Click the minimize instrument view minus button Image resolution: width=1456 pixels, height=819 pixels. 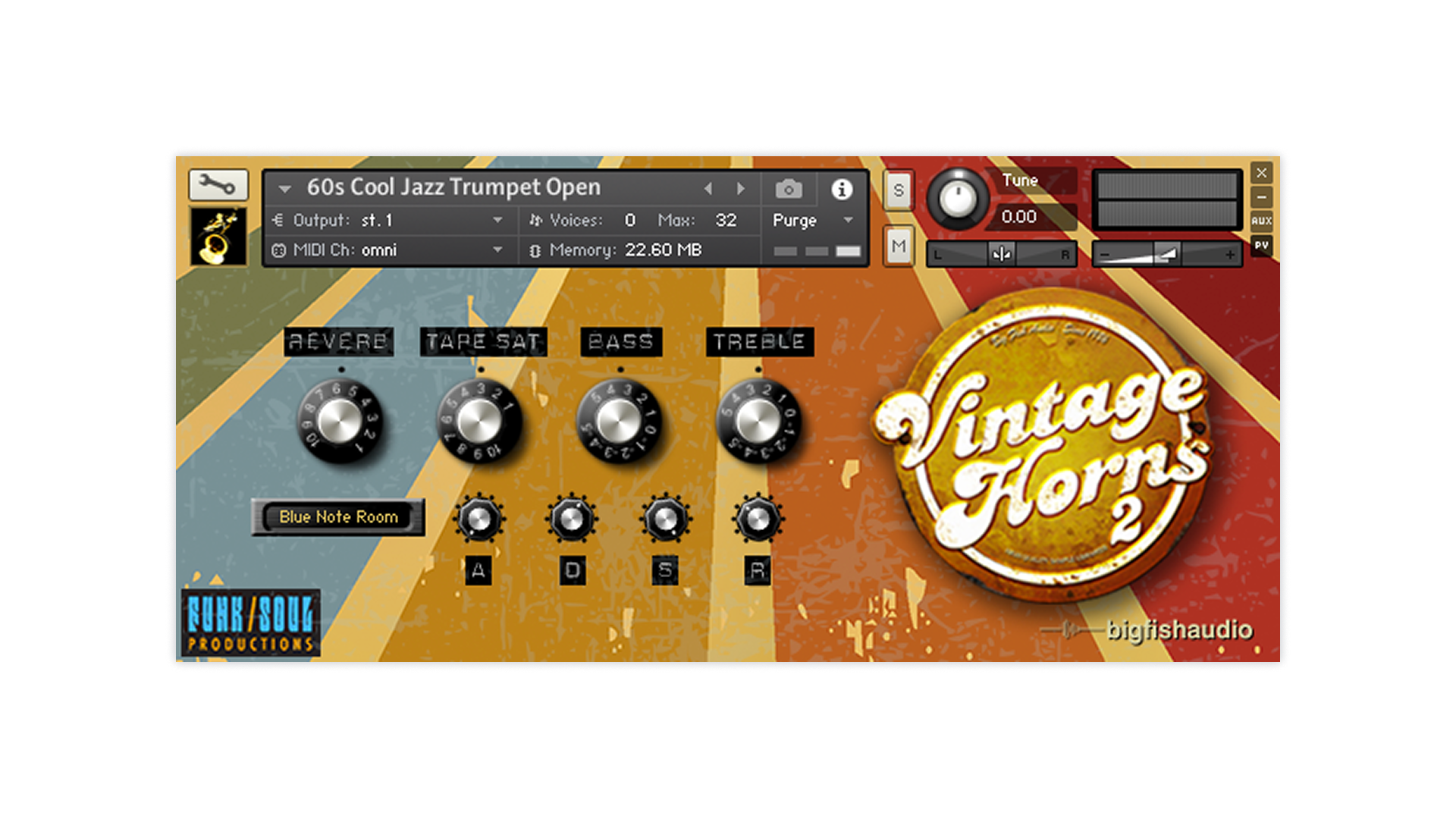tap(1261, 197)
